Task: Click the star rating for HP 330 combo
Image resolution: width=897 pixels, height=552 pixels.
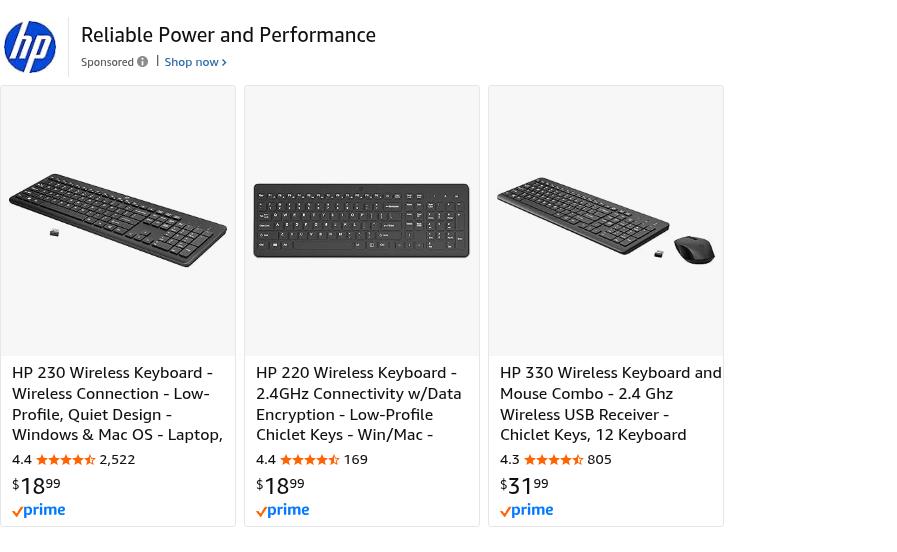Action: coord(554,460)
